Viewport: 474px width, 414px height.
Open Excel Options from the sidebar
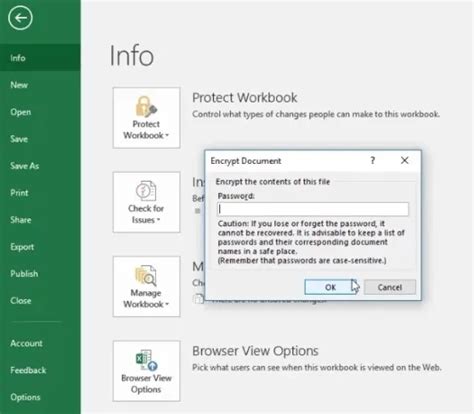click(40, 397)
